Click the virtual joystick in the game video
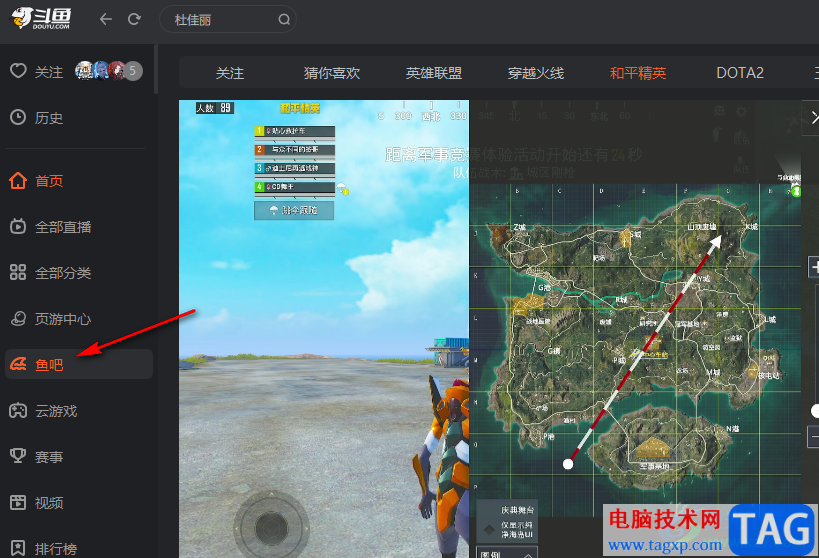The width and height of the screenshot is (819, 558). (x=271, y=528)
